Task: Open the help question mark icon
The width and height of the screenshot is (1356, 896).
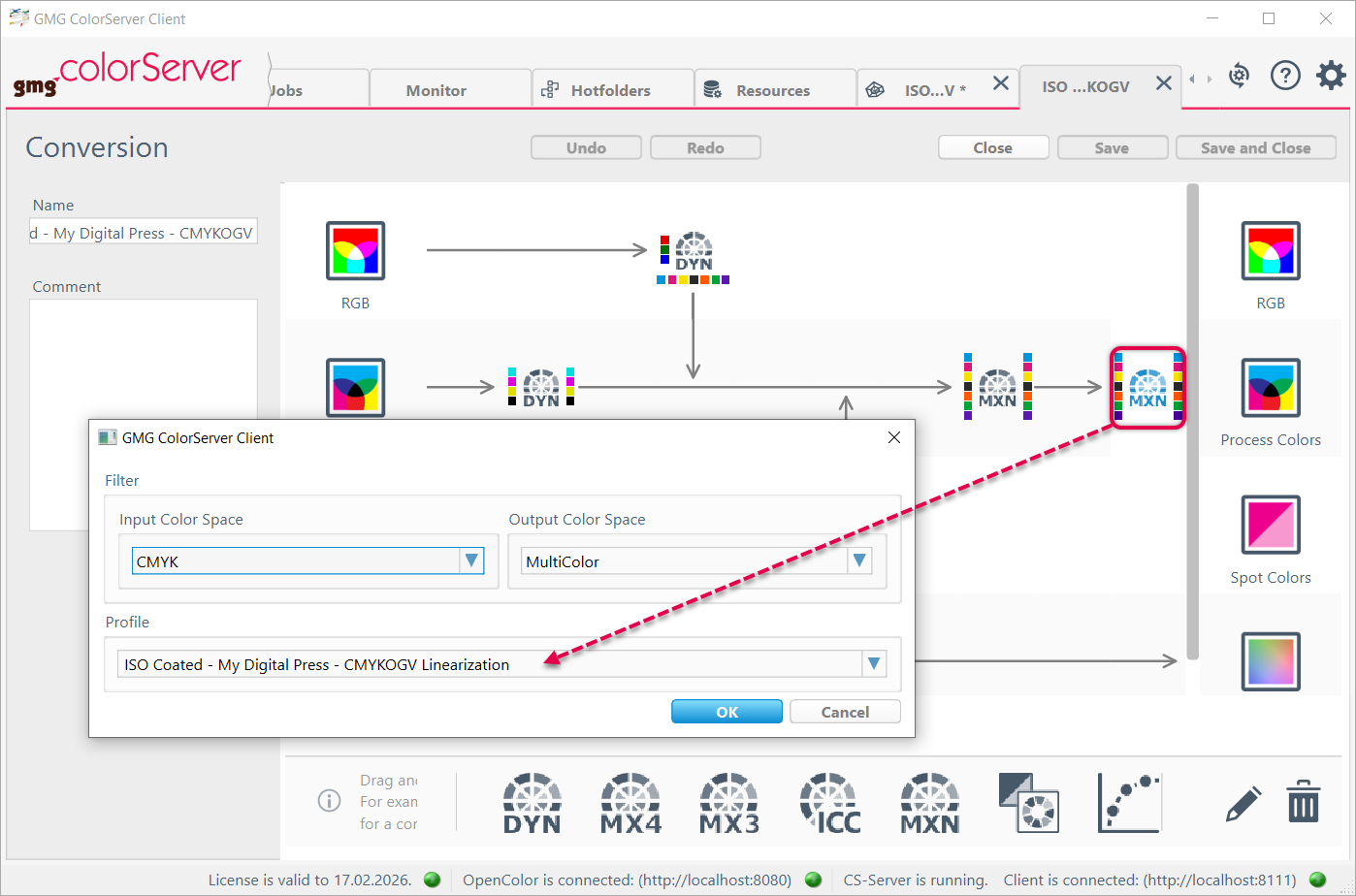Action: coord(1285,76)
